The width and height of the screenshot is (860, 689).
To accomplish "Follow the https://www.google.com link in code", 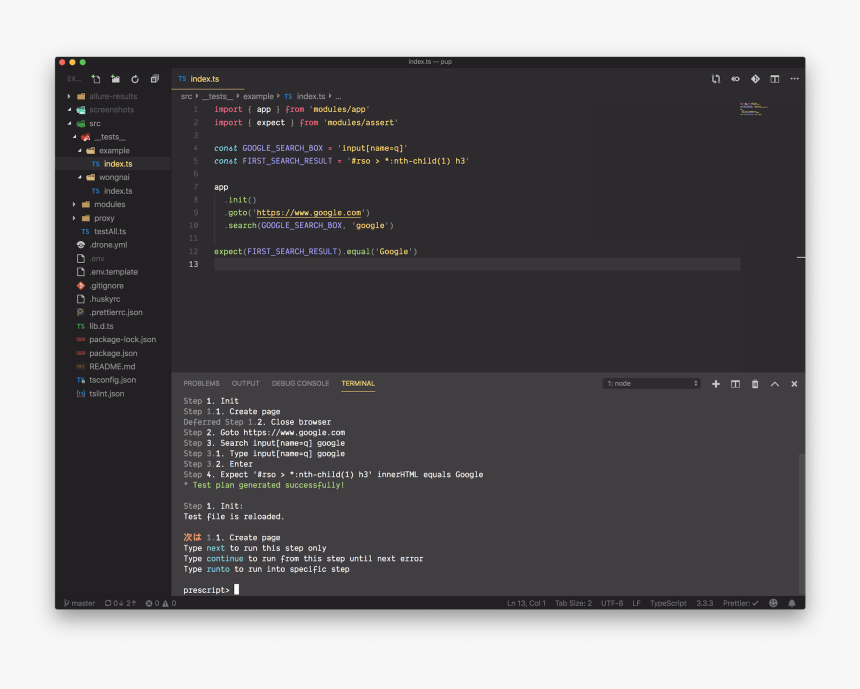I will pos(309,213).
